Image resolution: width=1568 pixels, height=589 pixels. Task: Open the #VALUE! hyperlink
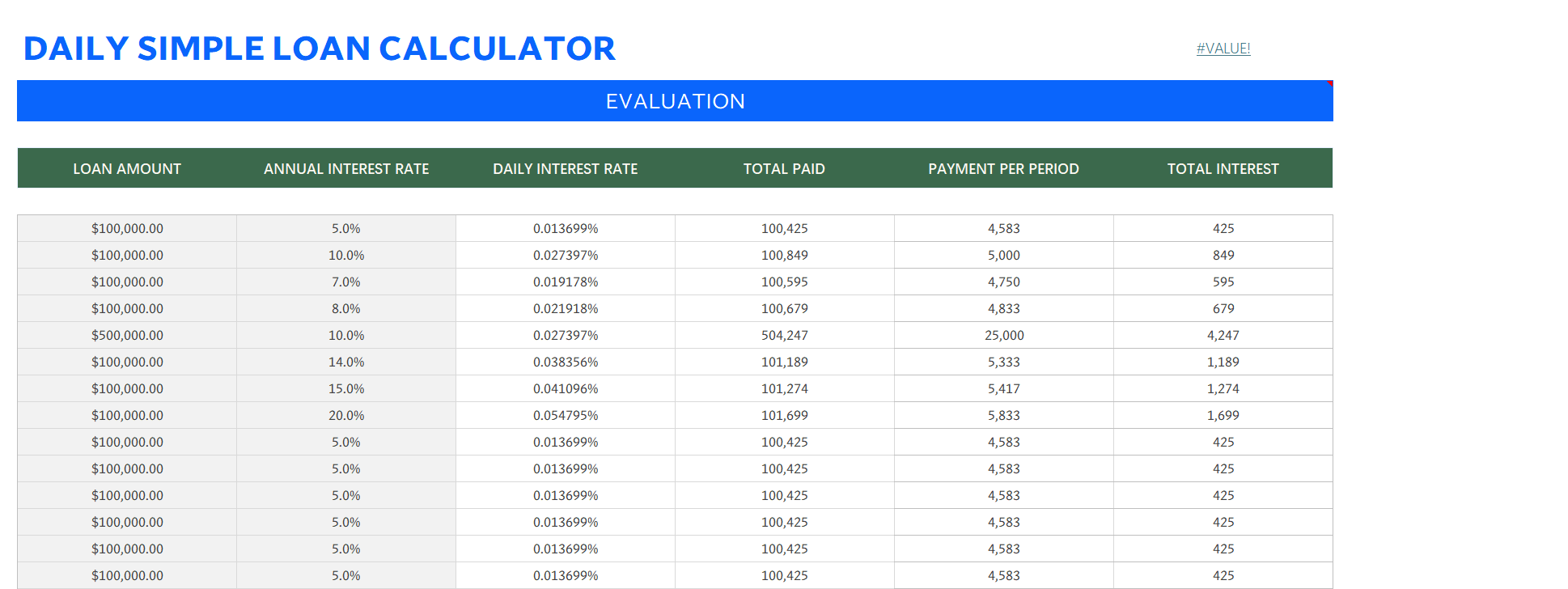pos(1223,49)
